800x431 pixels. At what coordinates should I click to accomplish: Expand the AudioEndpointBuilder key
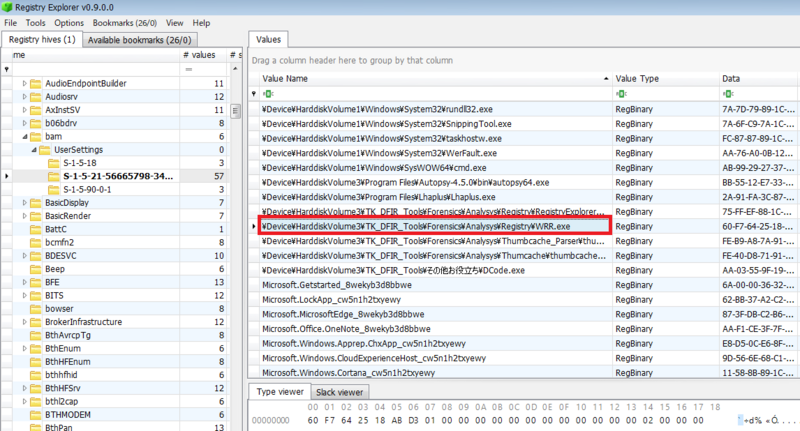click(24, 83)
